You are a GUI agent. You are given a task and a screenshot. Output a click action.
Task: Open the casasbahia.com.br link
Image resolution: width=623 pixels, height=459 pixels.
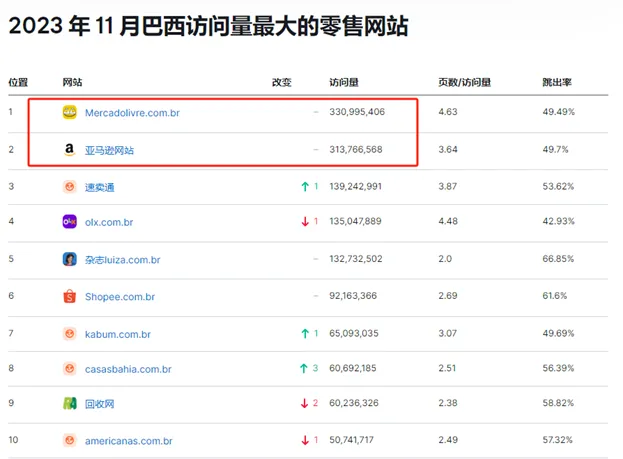click(128, 369)
